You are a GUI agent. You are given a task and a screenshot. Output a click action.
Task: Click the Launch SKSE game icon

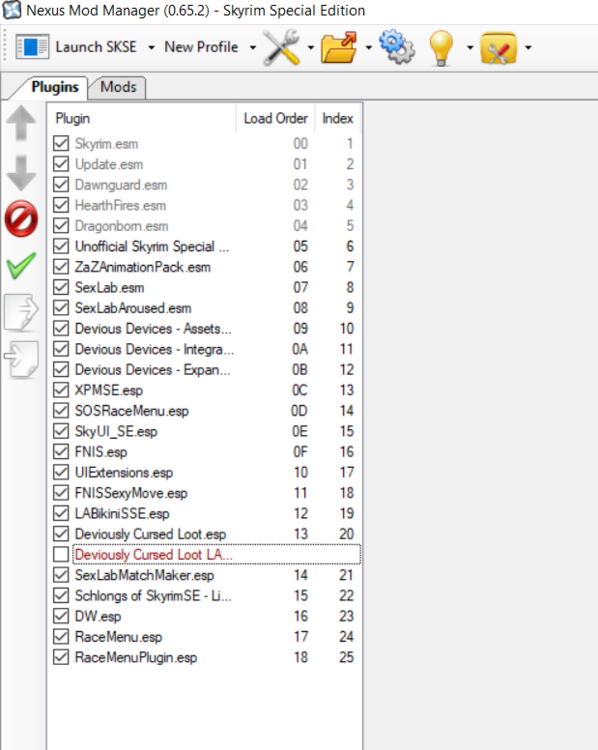(x=32, y=47)
